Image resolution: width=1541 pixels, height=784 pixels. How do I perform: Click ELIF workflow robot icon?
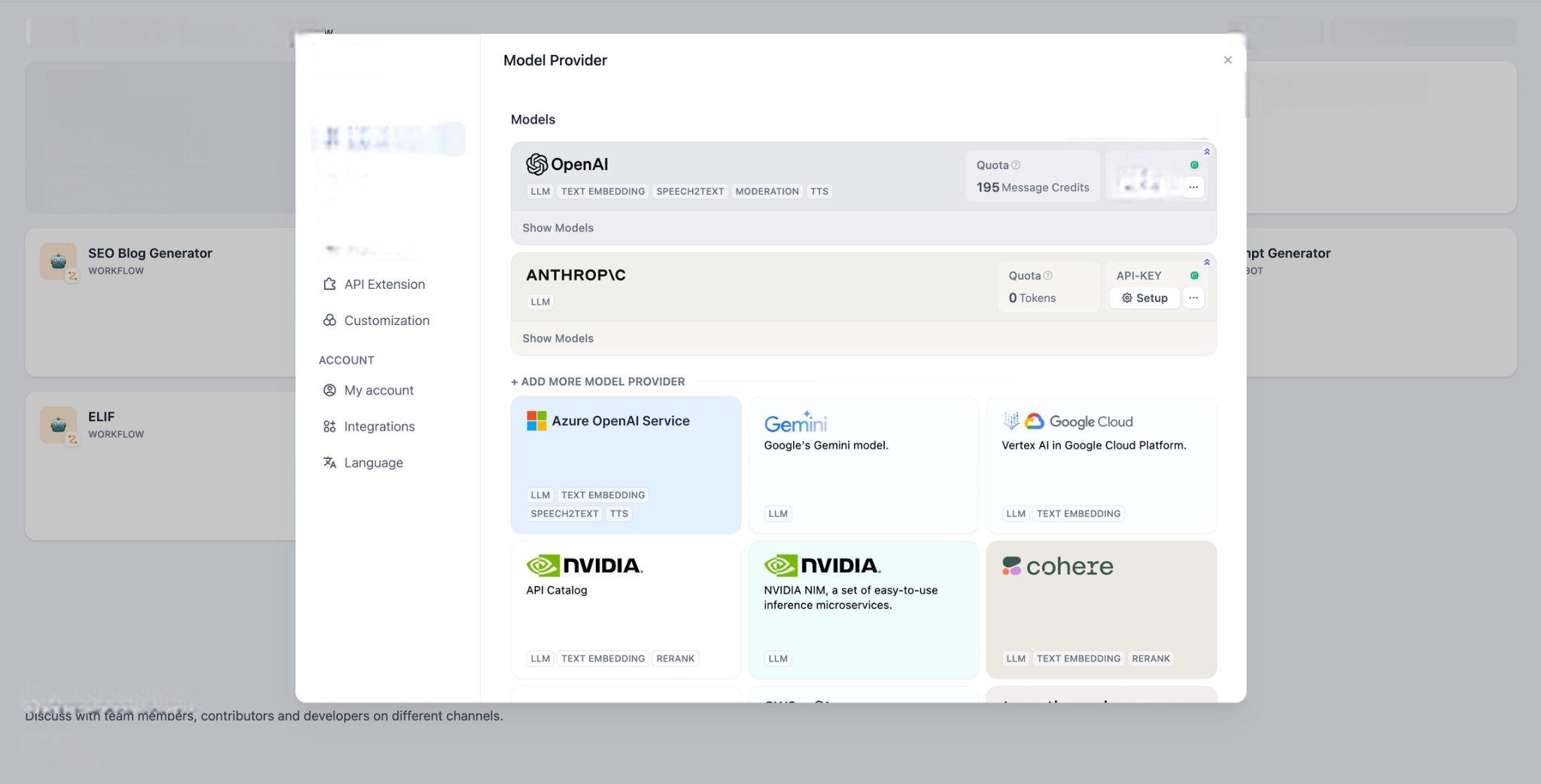click(x=59, y=424)
